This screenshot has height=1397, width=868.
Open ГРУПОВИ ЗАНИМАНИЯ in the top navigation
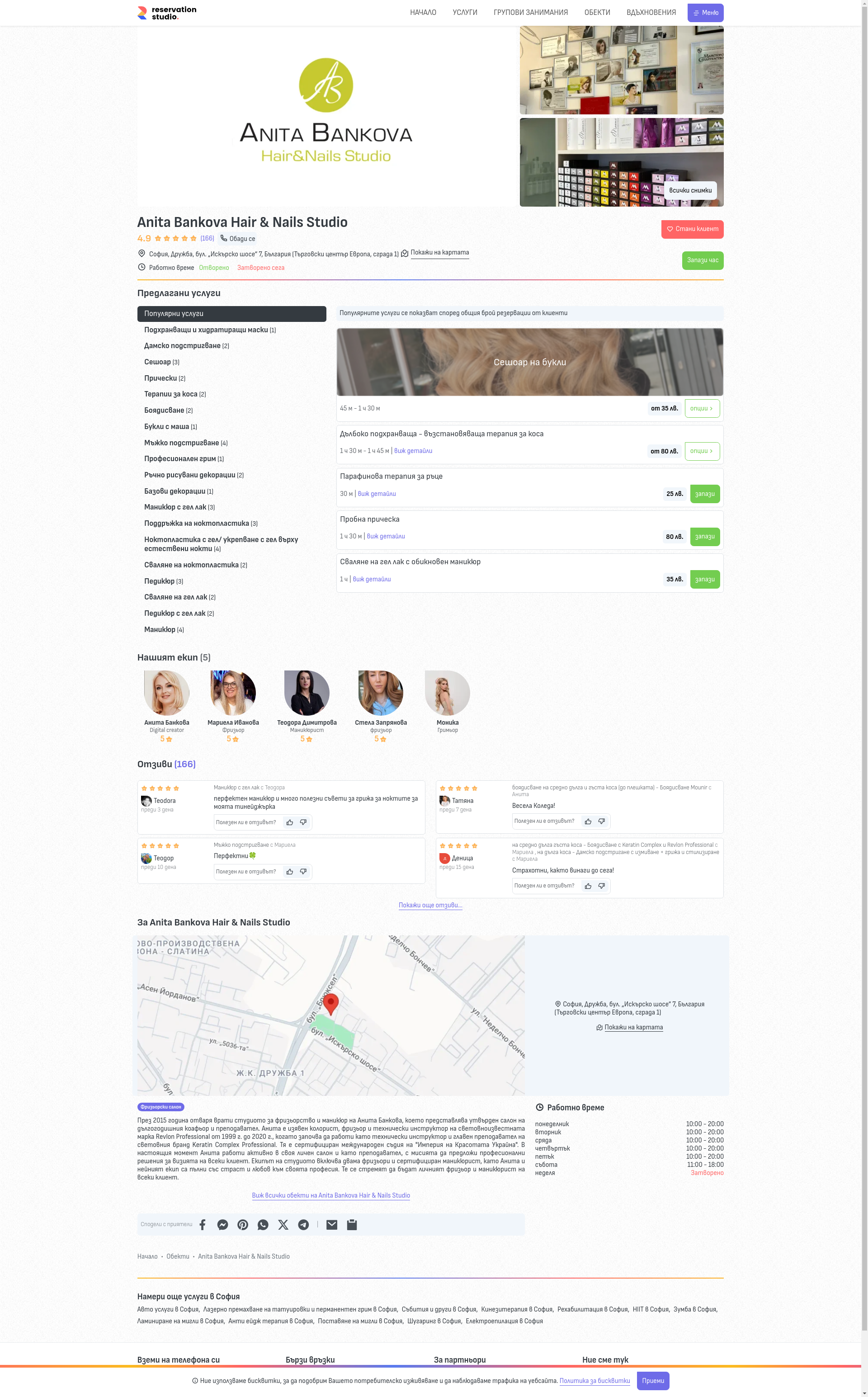pyautogui.click(x=530, y=13)
